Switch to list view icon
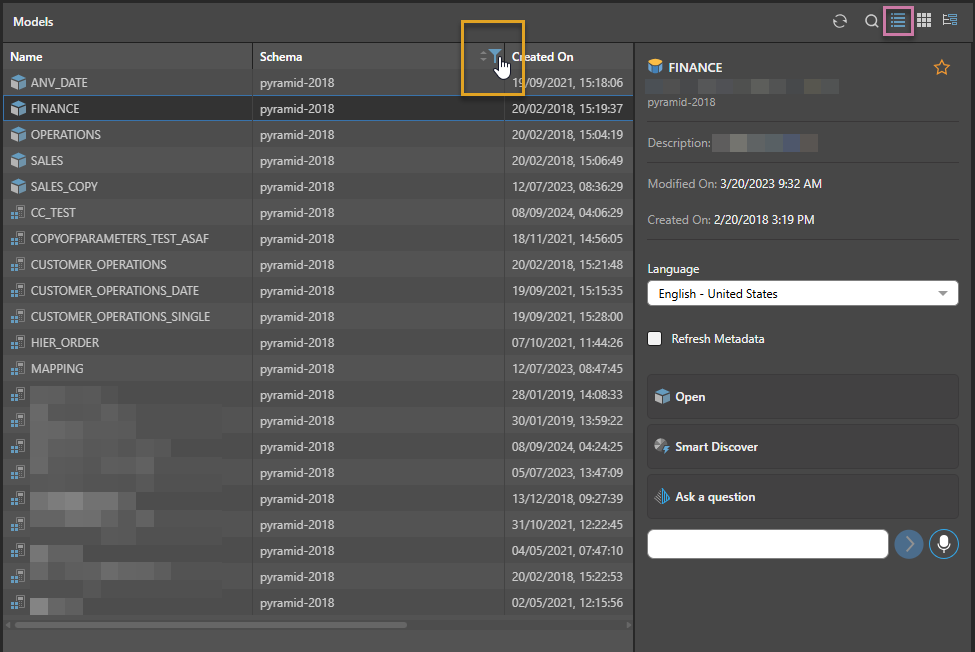975x652 pixels. point(898,20)
